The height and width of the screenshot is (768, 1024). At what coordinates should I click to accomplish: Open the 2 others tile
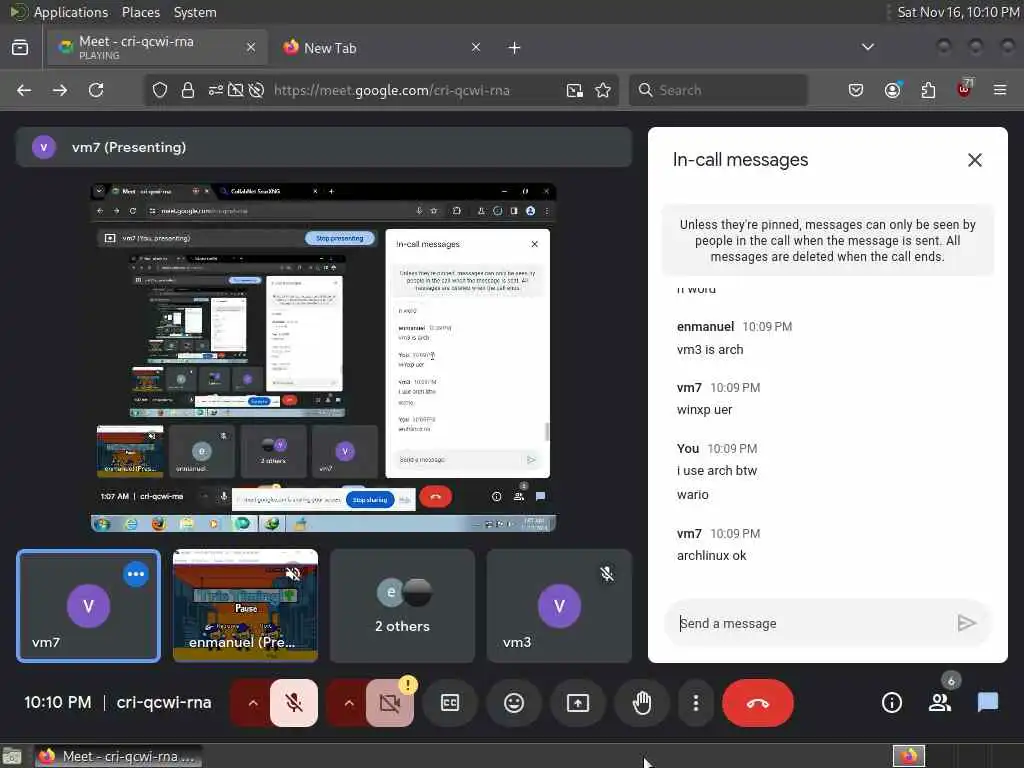coord(402,606)
